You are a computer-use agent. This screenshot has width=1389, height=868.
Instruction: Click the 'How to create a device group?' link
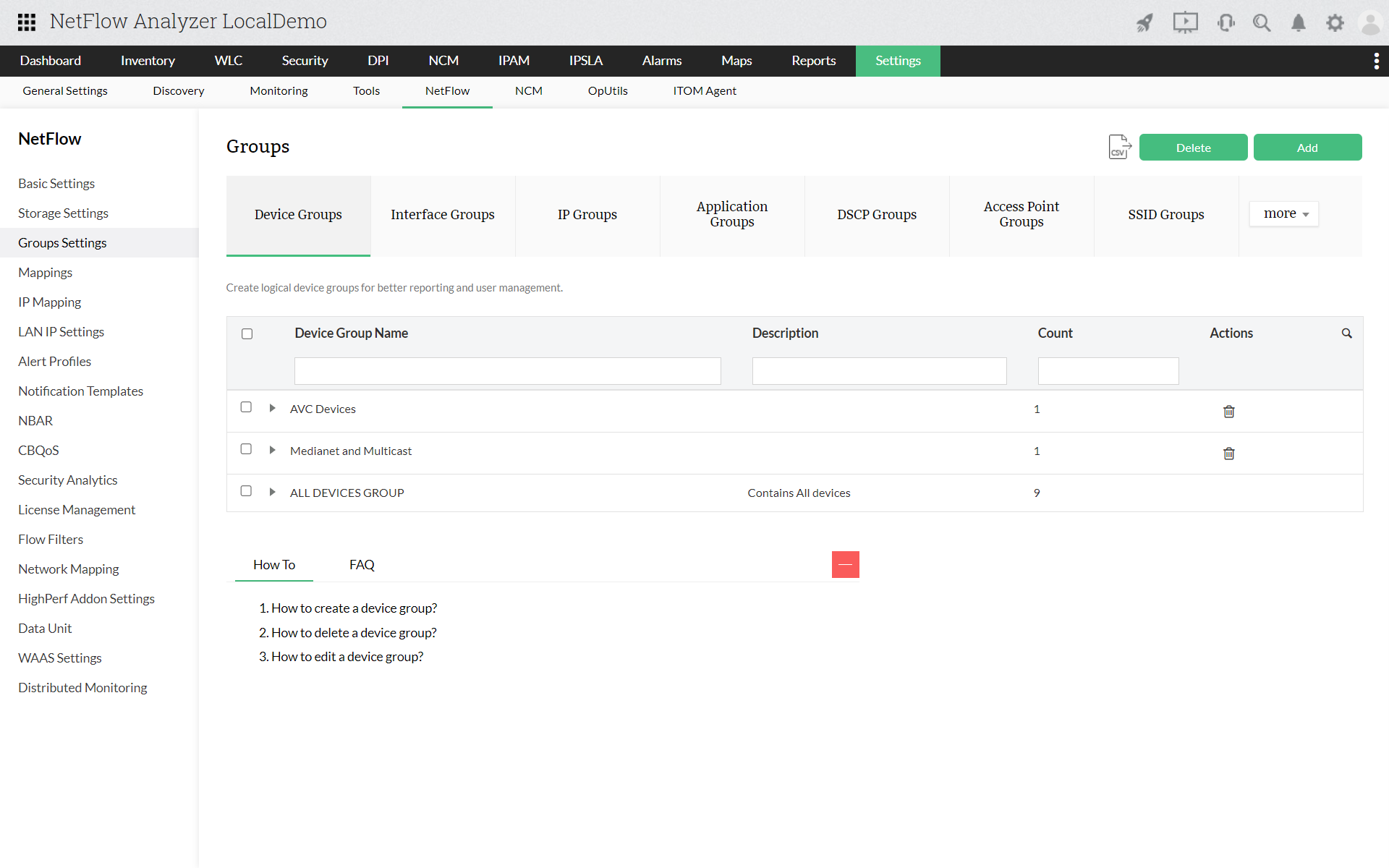[x=354, y=607]
